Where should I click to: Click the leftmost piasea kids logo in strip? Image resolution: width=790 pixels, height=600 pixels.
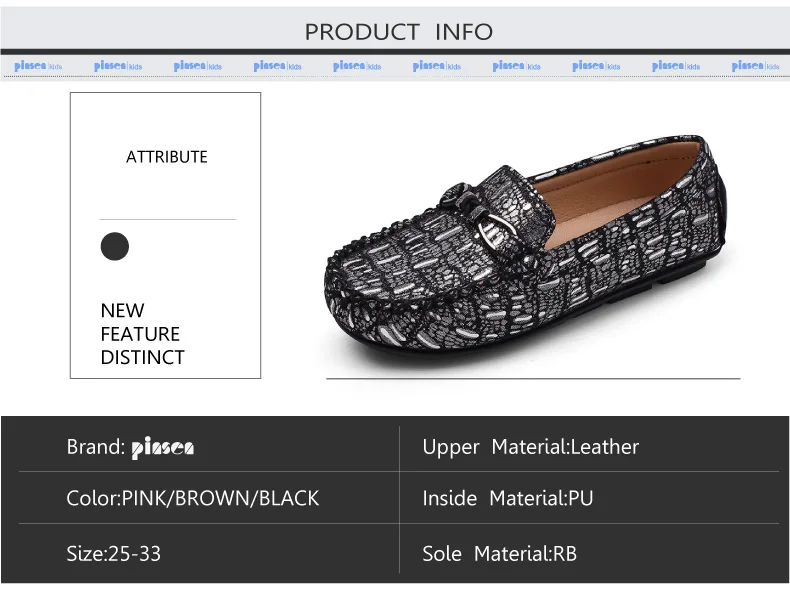pyautogui.click(x=38, y=66)
